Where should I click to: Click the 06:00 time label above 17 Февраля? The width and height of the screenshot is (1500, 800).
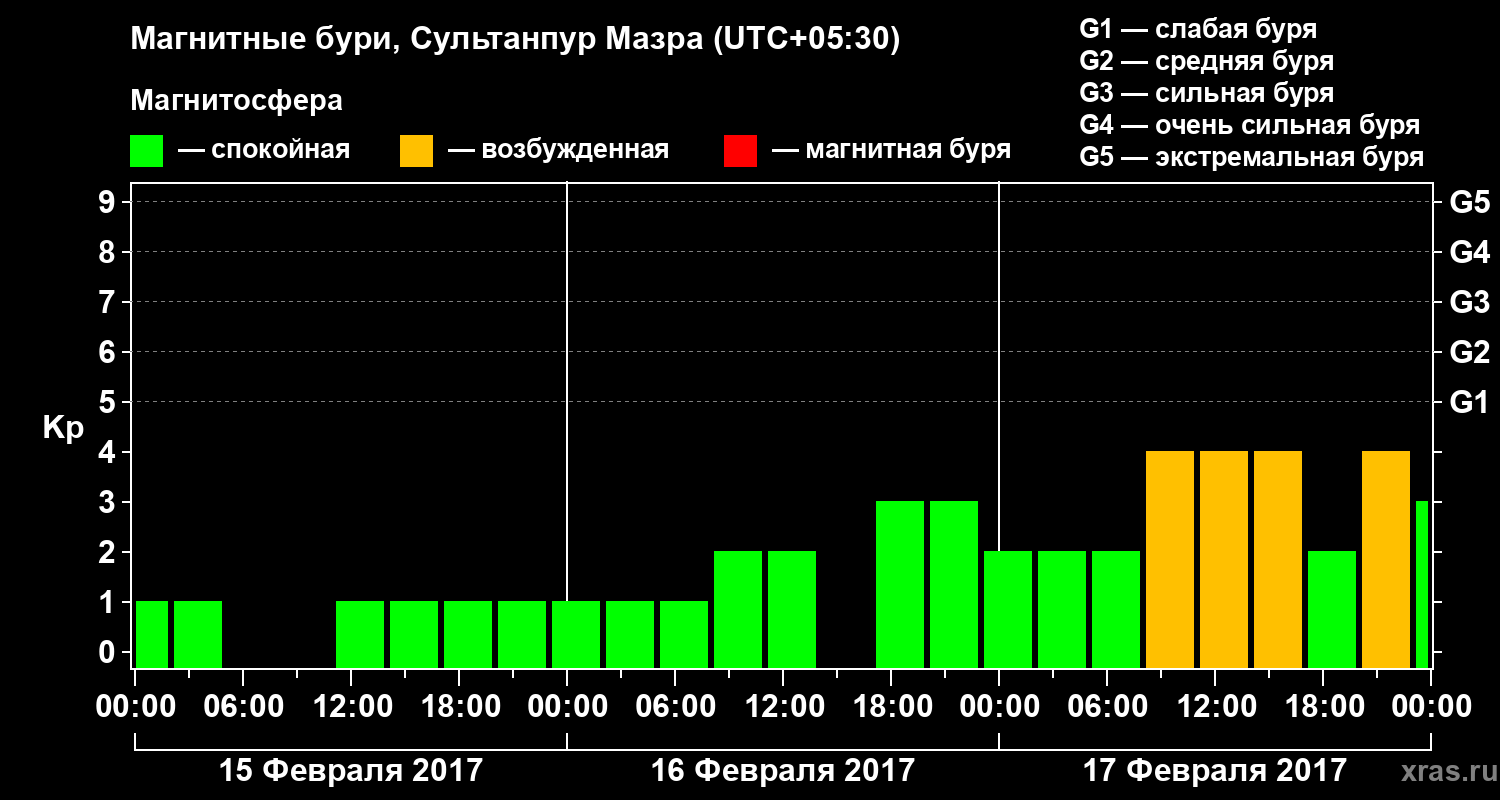tap(1107, 707)
